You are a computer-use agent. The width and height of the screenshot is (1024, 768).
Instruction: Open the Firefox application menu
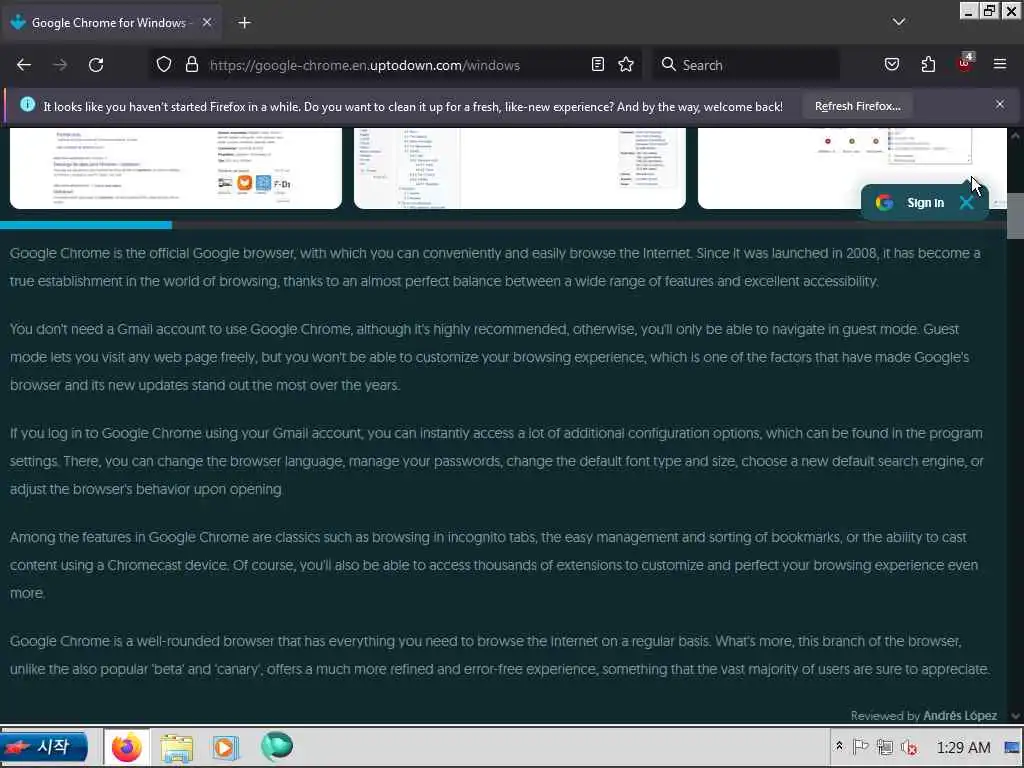click(999, 65)
